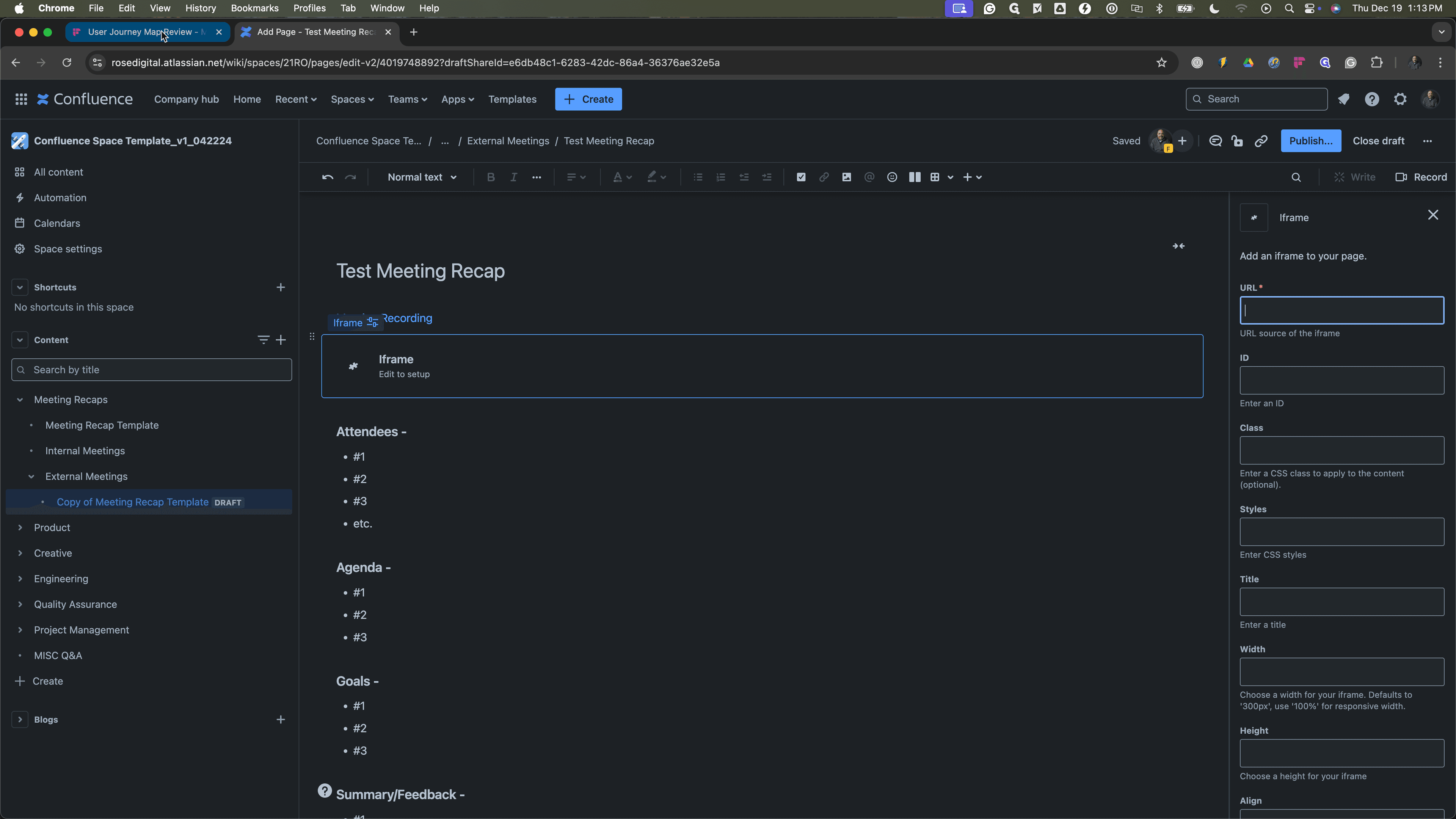Insert an @ mention
1456x819 pixels.
(869, 177)
